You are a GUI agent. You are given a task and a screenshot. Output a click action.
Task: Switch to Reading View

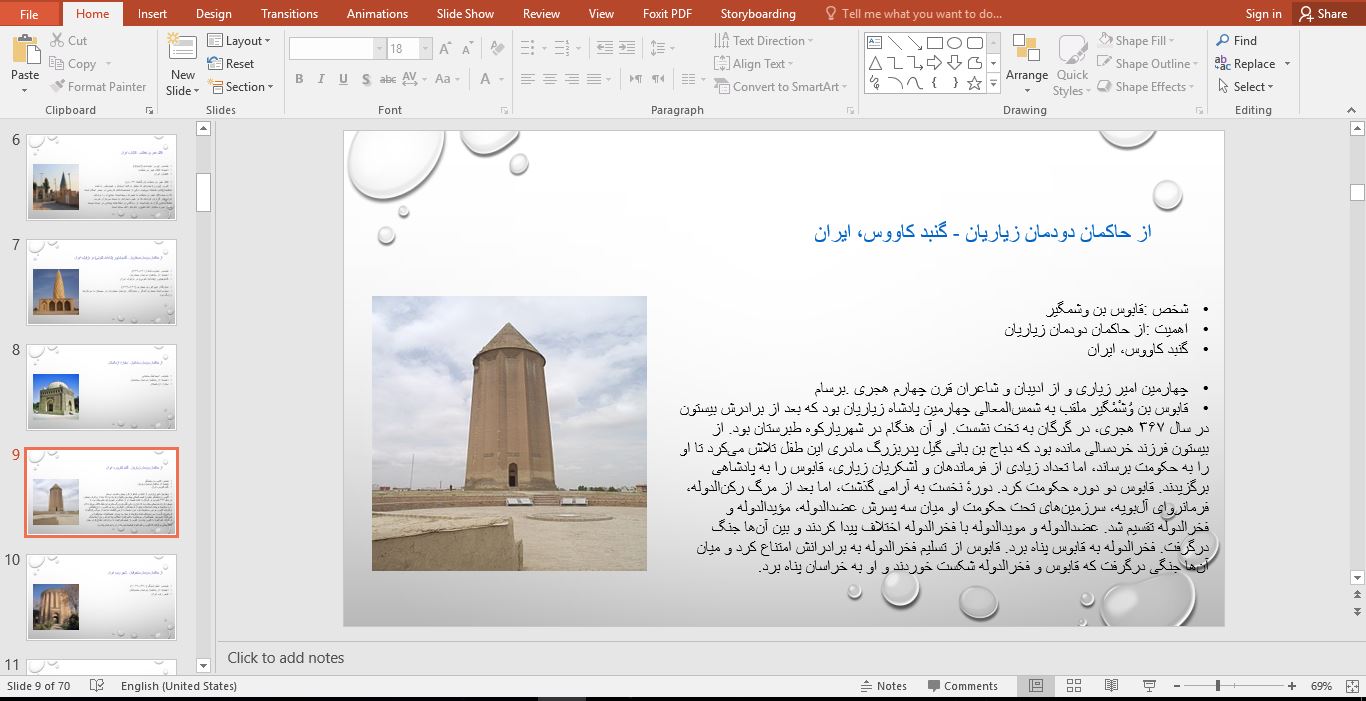tap(1112, 686)
